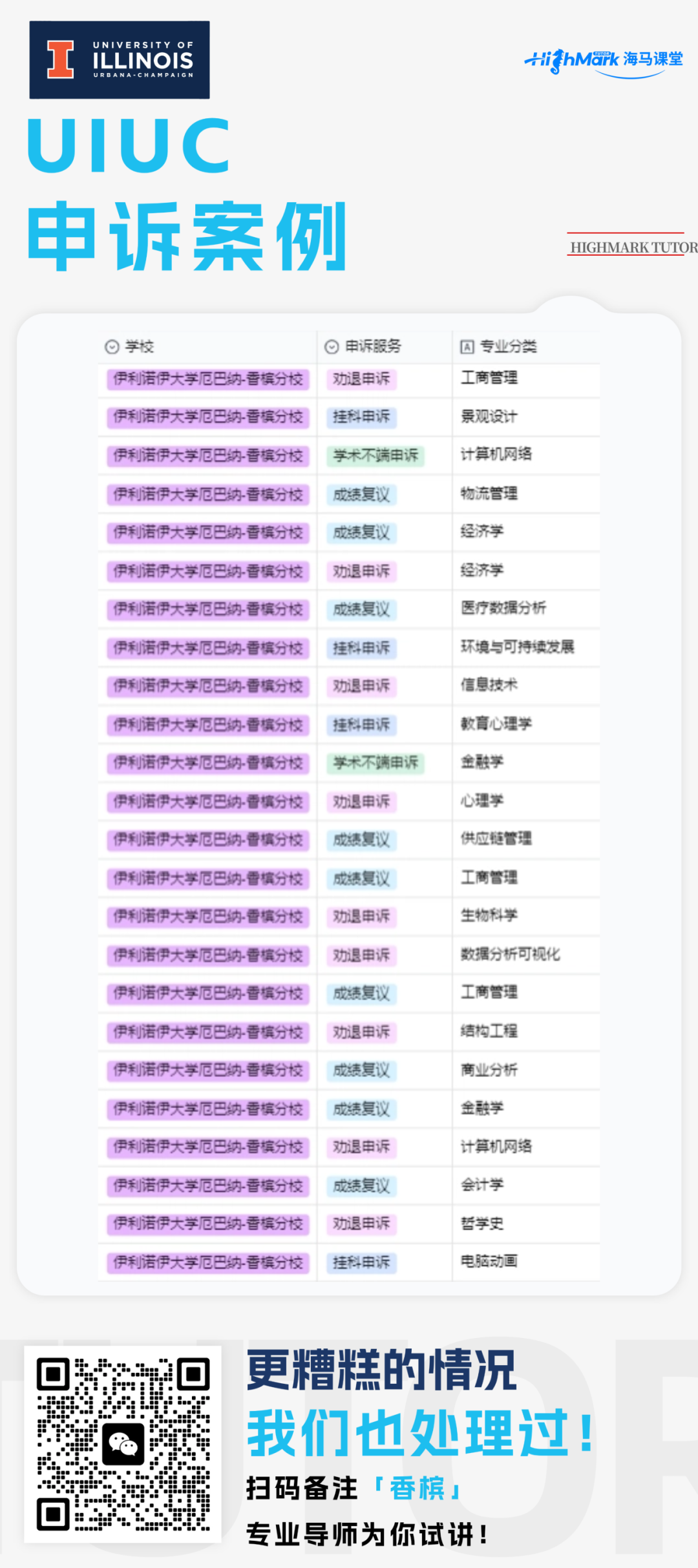Click the 劝退申诉 tag in 哲学史 row
Viewport: 698px width, 1568px height.
[361, 1224]
